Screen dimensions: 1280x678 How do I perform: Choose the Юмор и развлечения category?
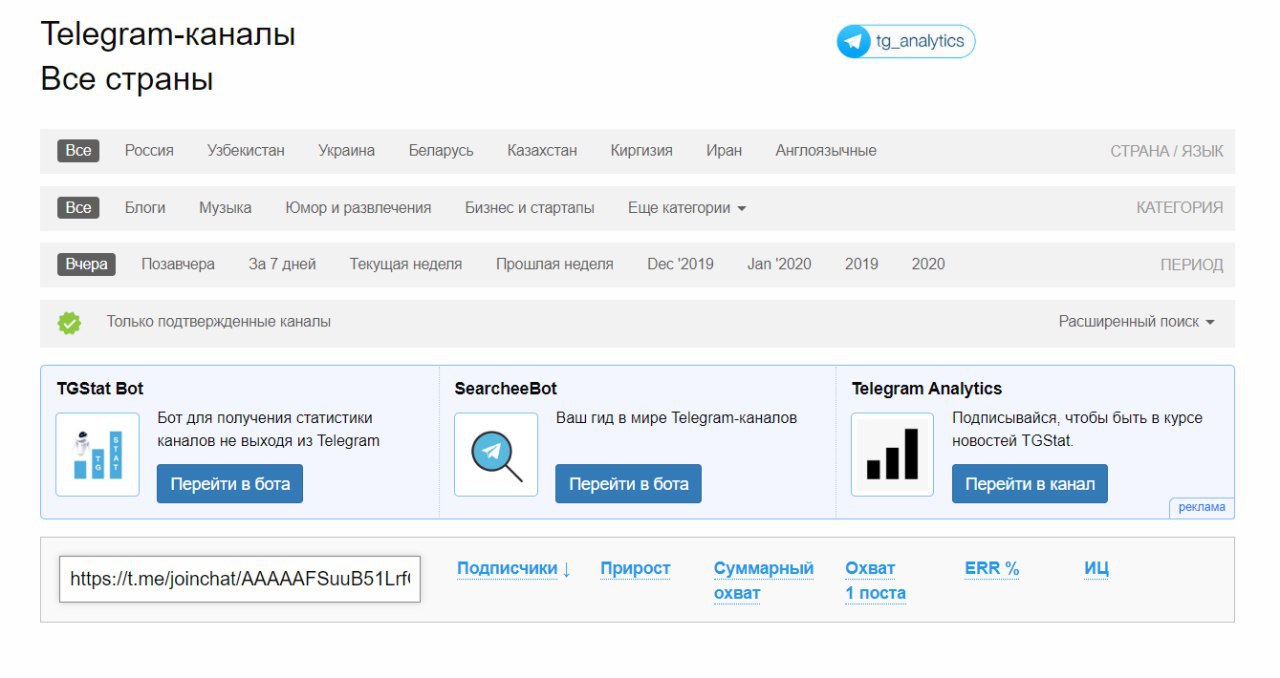click(x=358, y=208)
